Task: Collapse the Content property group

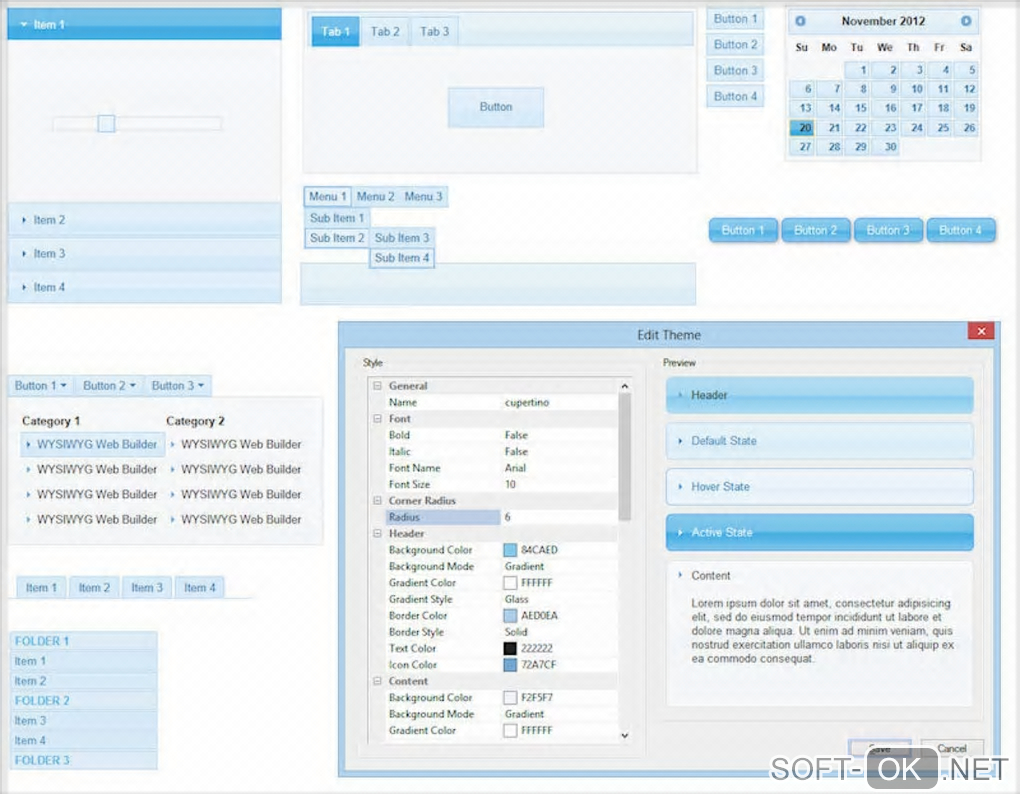Action: (x=377, y=681)
